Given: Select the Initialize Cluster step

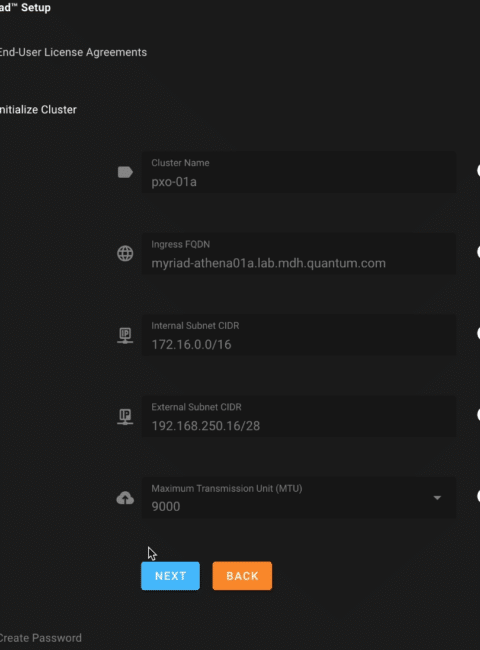Looking at the screenshot, I should 38,110.
